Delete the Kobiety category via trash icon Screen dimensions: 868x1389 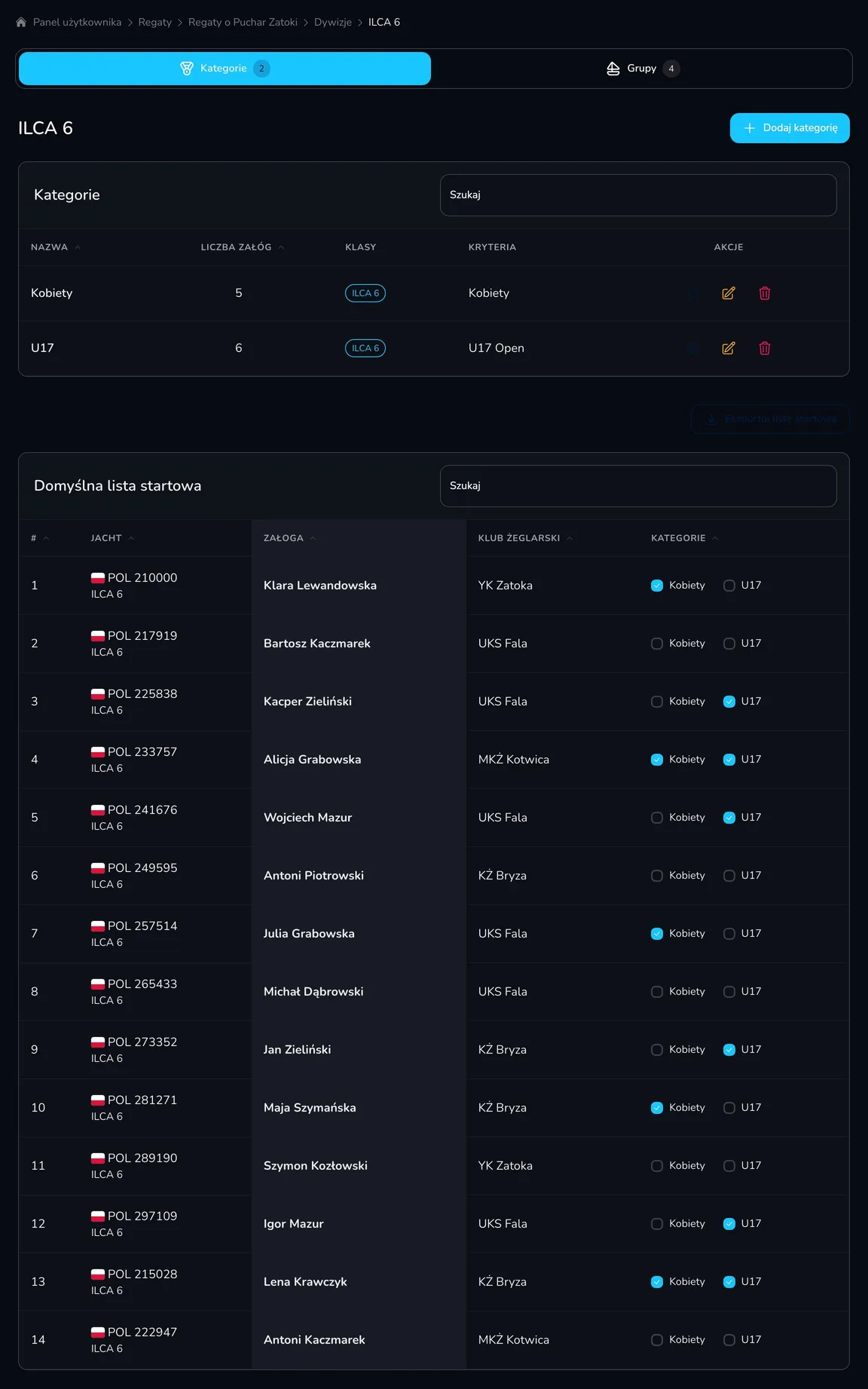(765, 293)
